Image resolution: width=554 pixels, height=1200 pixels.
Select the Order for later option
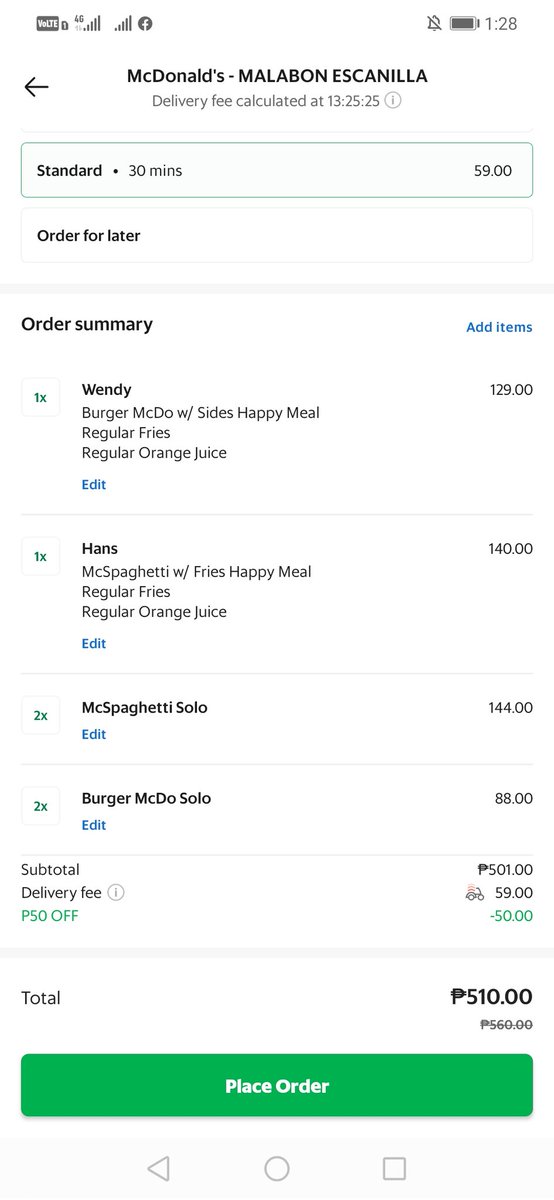pyautogui.click(x=277, y=236)
